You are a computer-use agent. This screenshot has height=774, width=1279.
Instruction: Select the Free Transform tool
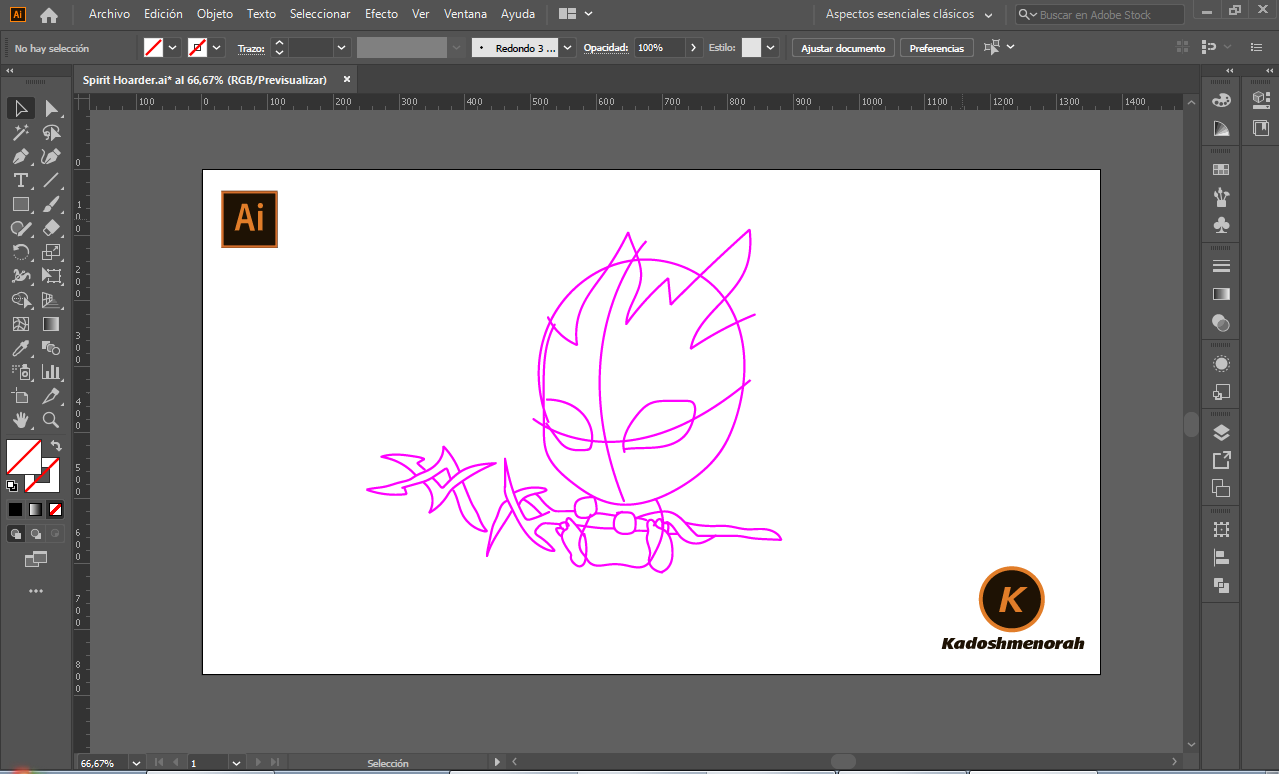point(52,276)
